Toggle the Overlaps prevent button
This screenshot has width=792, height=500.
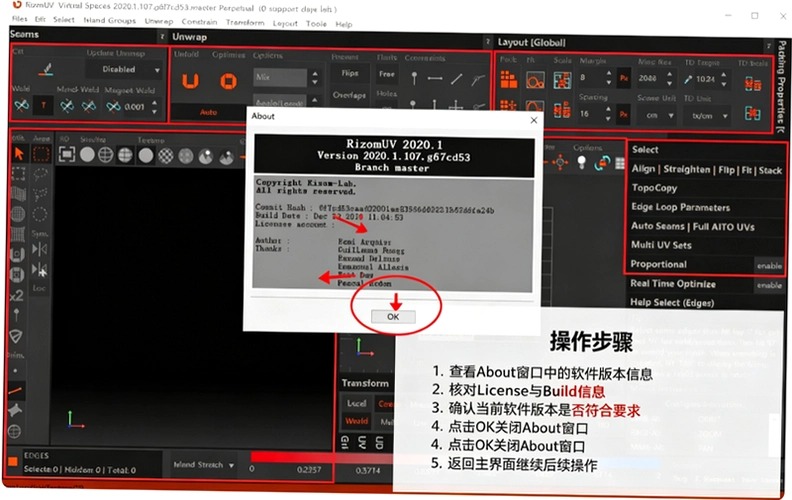coord(349,95)
